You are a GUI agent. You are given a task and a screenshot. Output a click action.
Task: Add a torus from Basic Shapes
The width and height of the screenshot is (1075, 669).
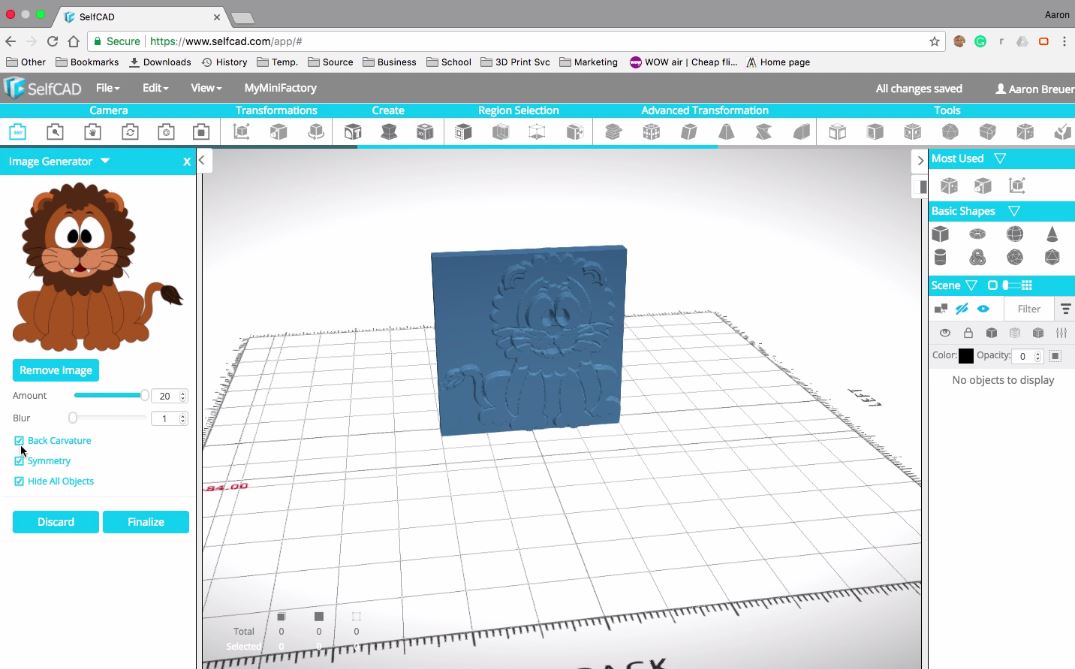[978, 234]
